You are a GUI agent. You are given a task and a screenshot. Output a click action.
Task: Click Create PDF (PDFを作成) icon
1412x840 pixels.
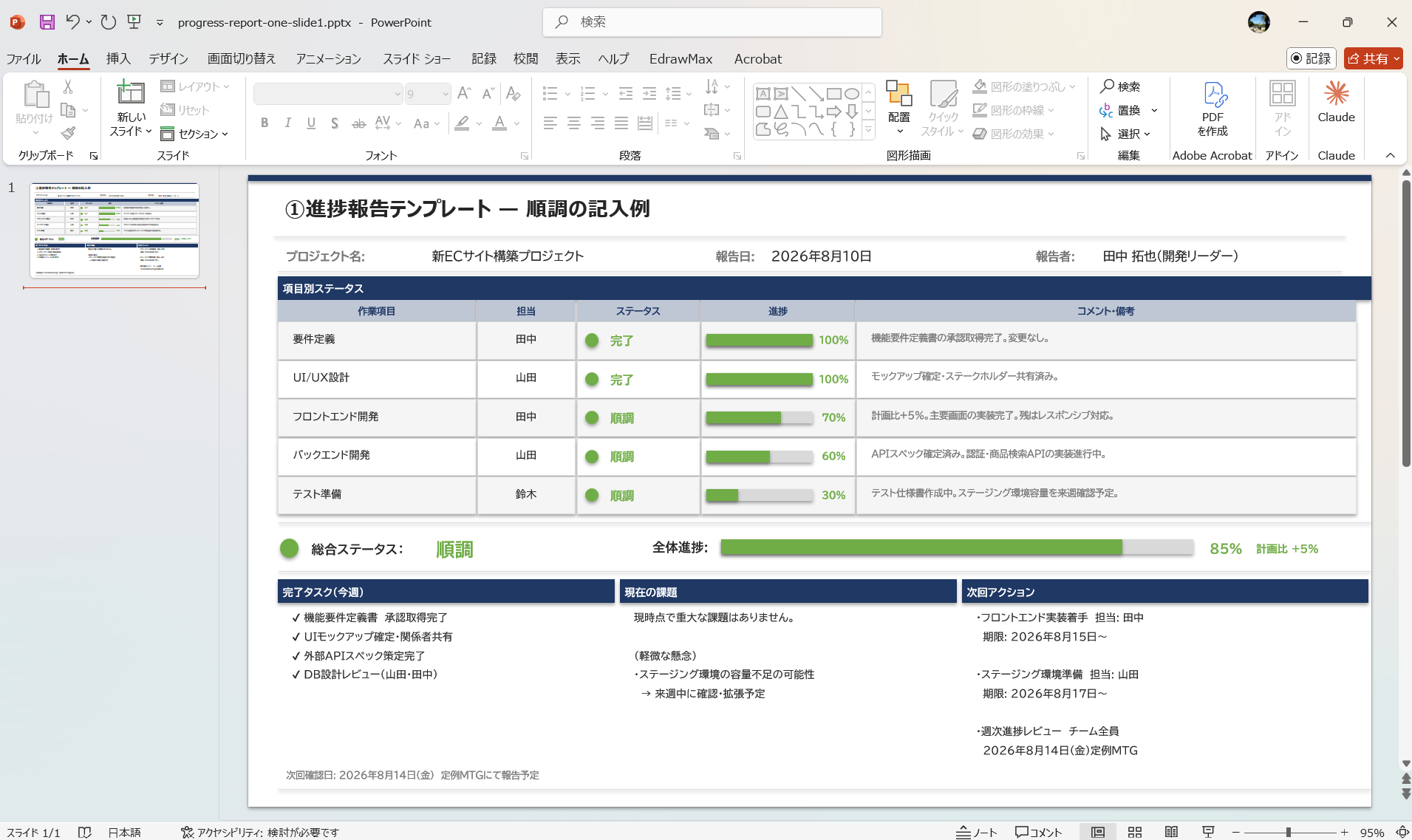point(1213,109)
